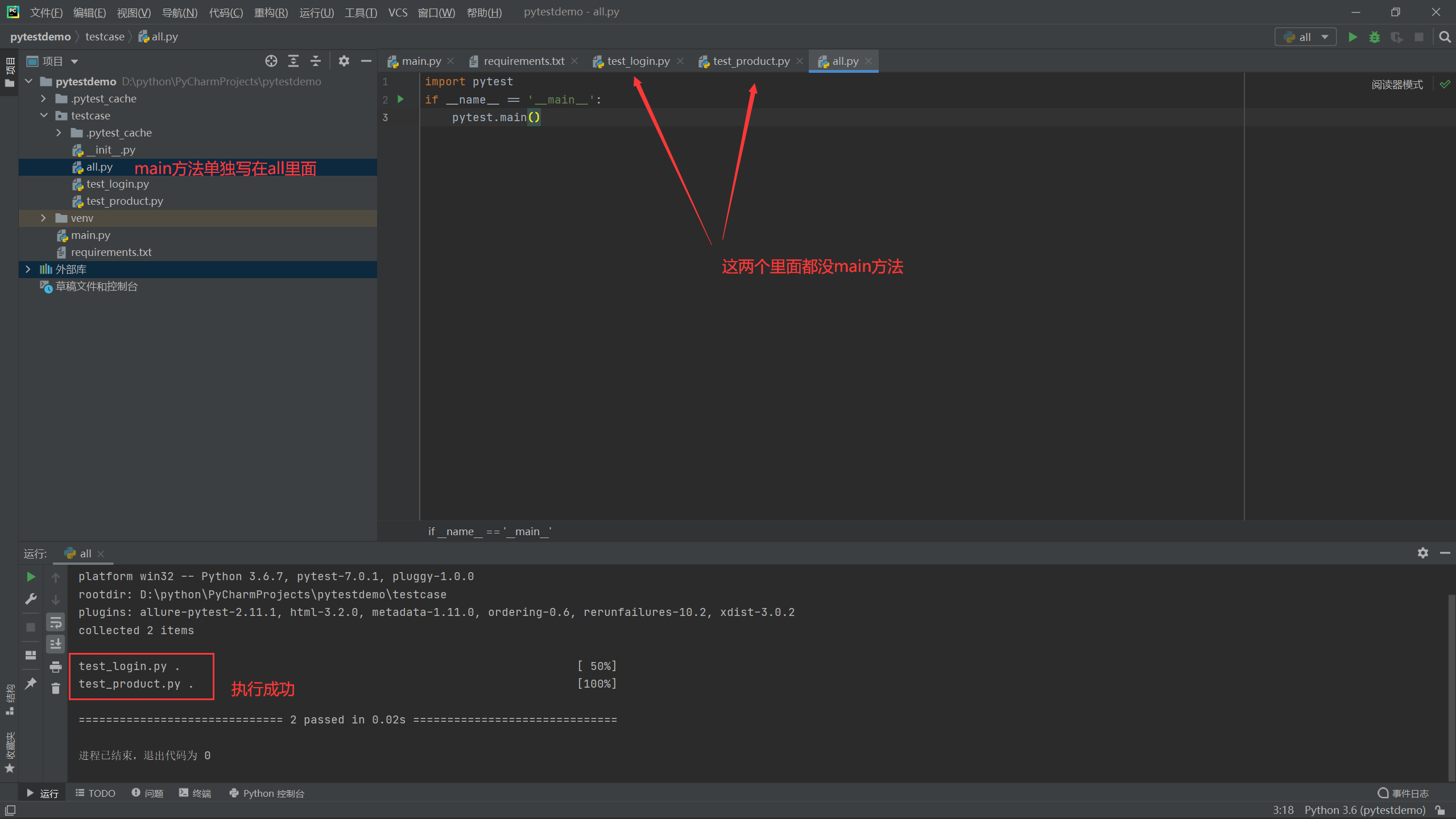Click the Debug bug icon
Viewport: 1456px width, 819px height.
pos(1375,37)
